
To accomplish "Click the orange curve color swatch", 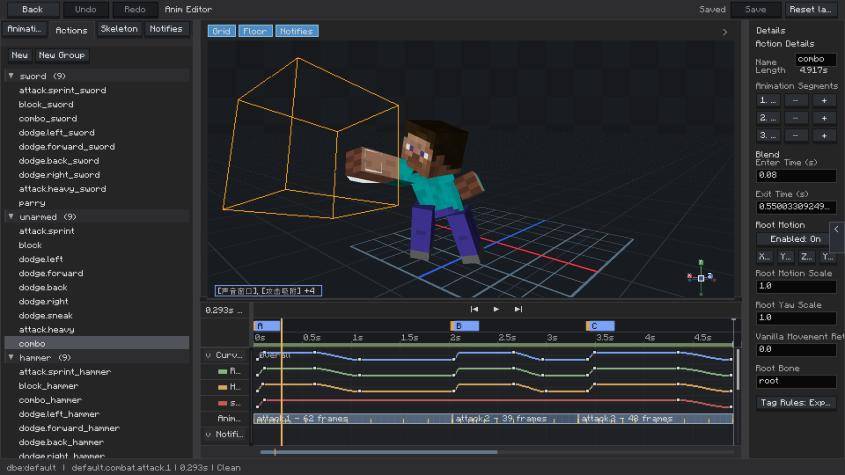I will coord(222,387).
